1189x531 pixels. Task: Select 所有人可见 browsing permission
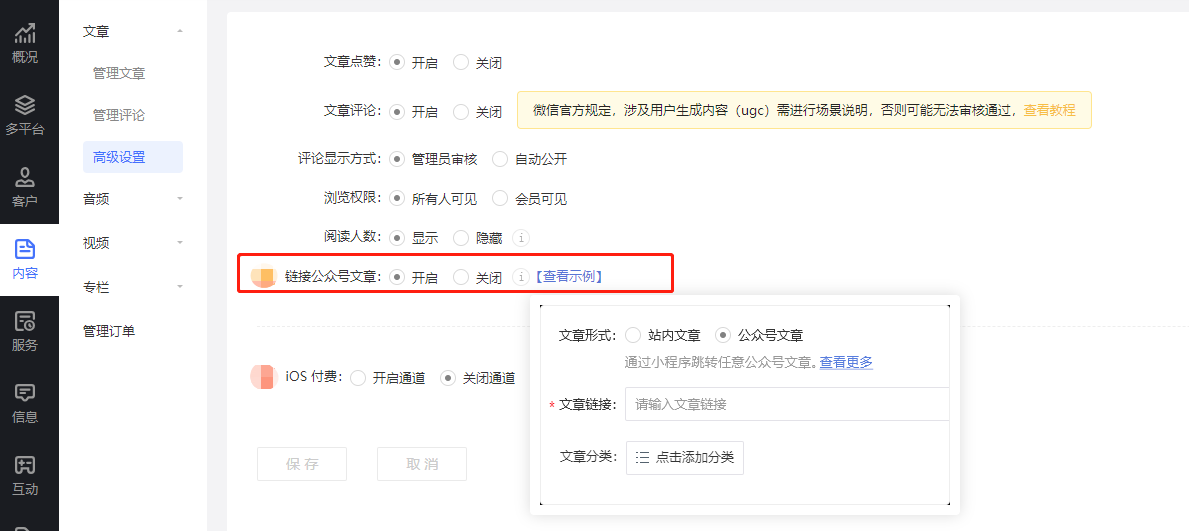tap(397, 199)
